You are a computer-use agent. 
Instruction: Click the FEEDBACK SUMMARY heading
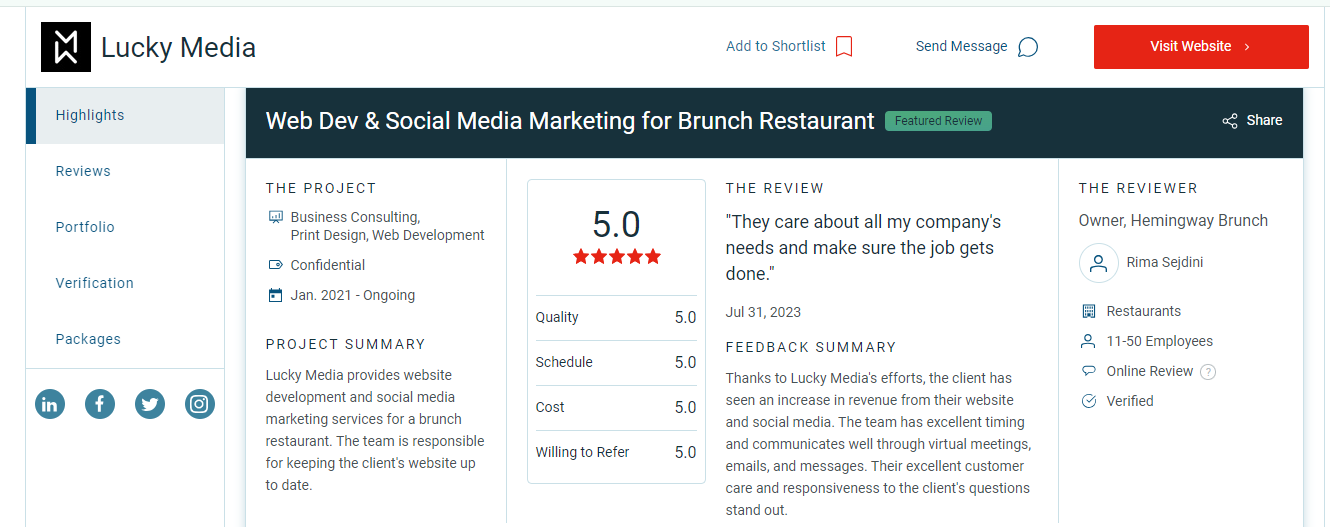click(811, 347)
